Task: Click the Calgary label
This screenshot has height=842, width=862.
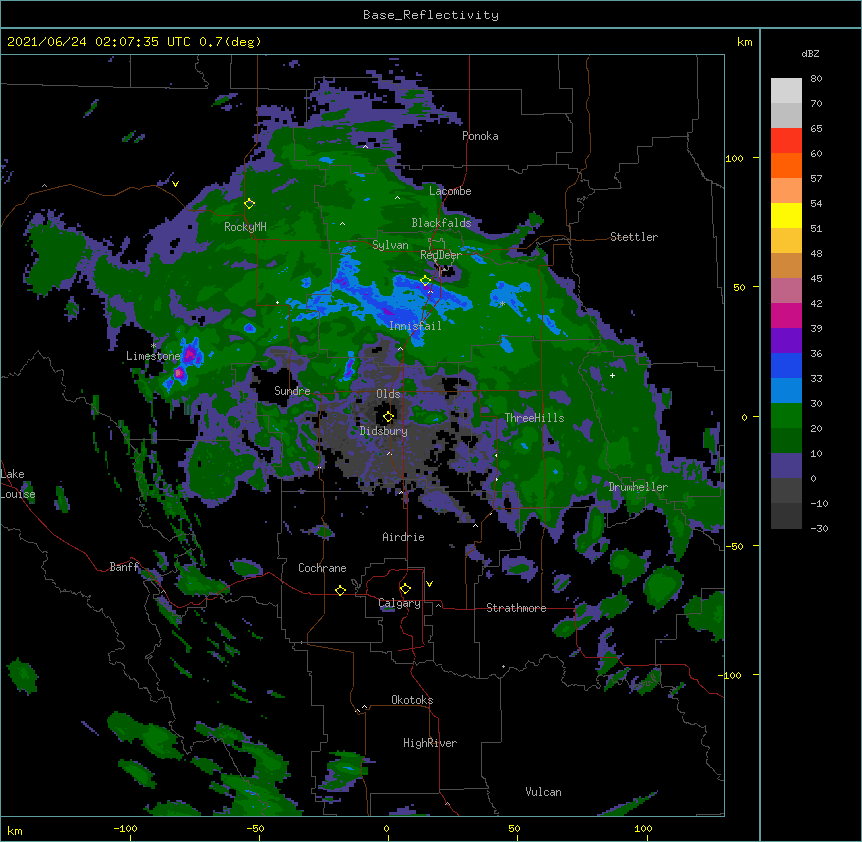Action: click(x=400, y=603)
